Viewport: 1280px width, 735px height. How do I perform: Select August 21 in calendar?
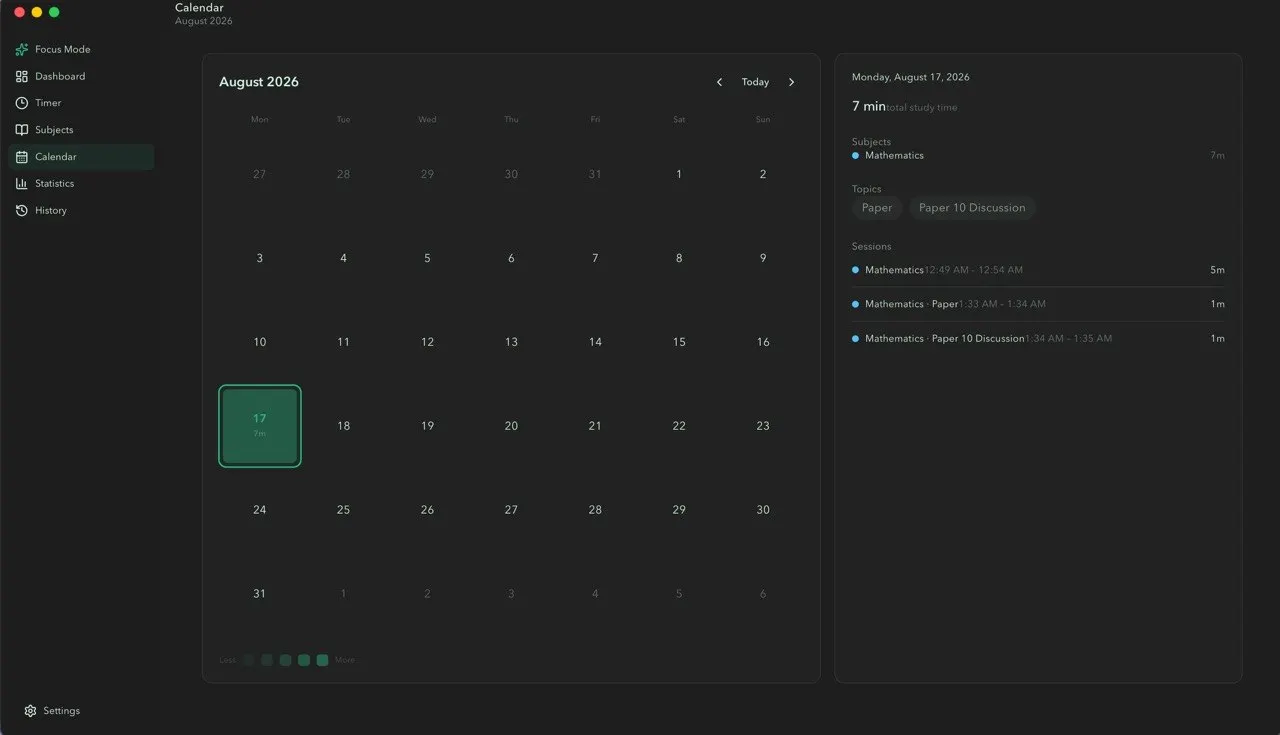click(x=595, y=426)
